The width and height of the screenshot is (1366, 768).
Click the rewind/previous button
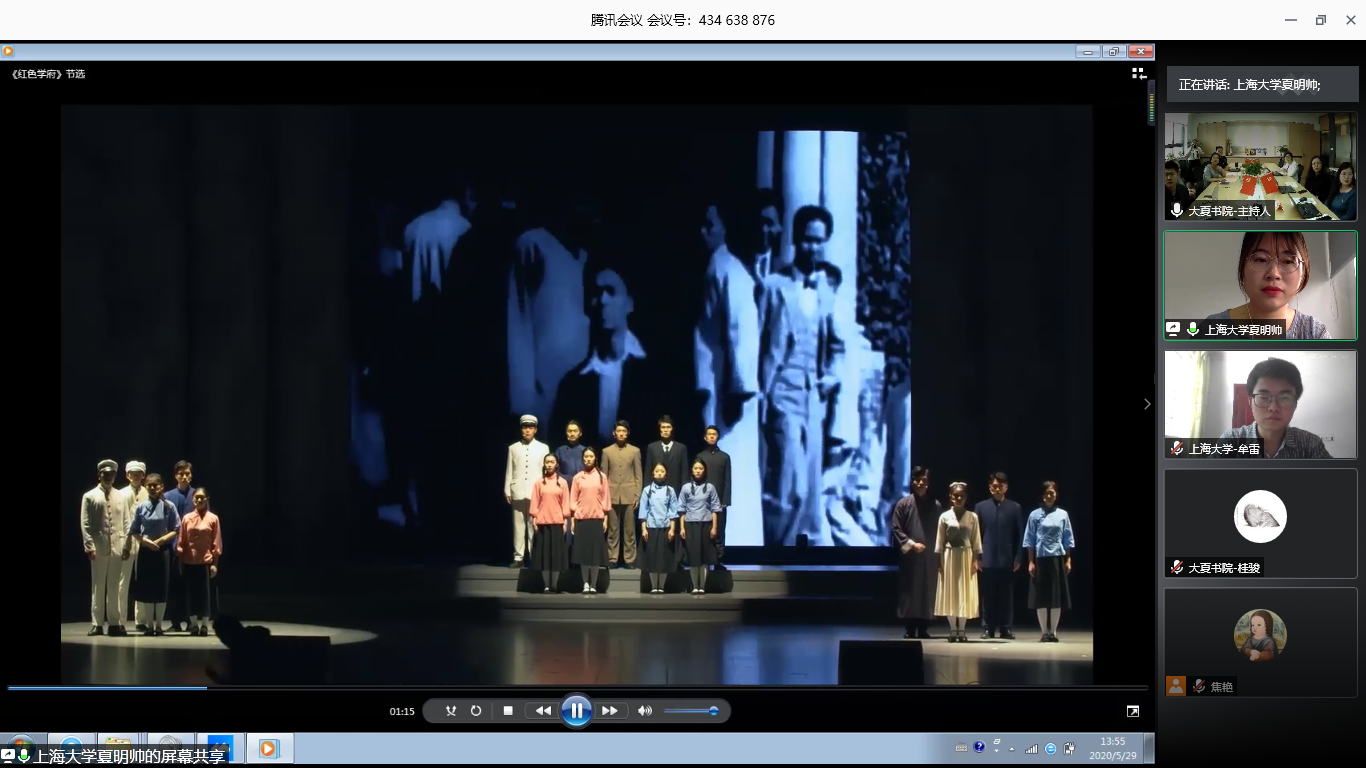[543, 711]
